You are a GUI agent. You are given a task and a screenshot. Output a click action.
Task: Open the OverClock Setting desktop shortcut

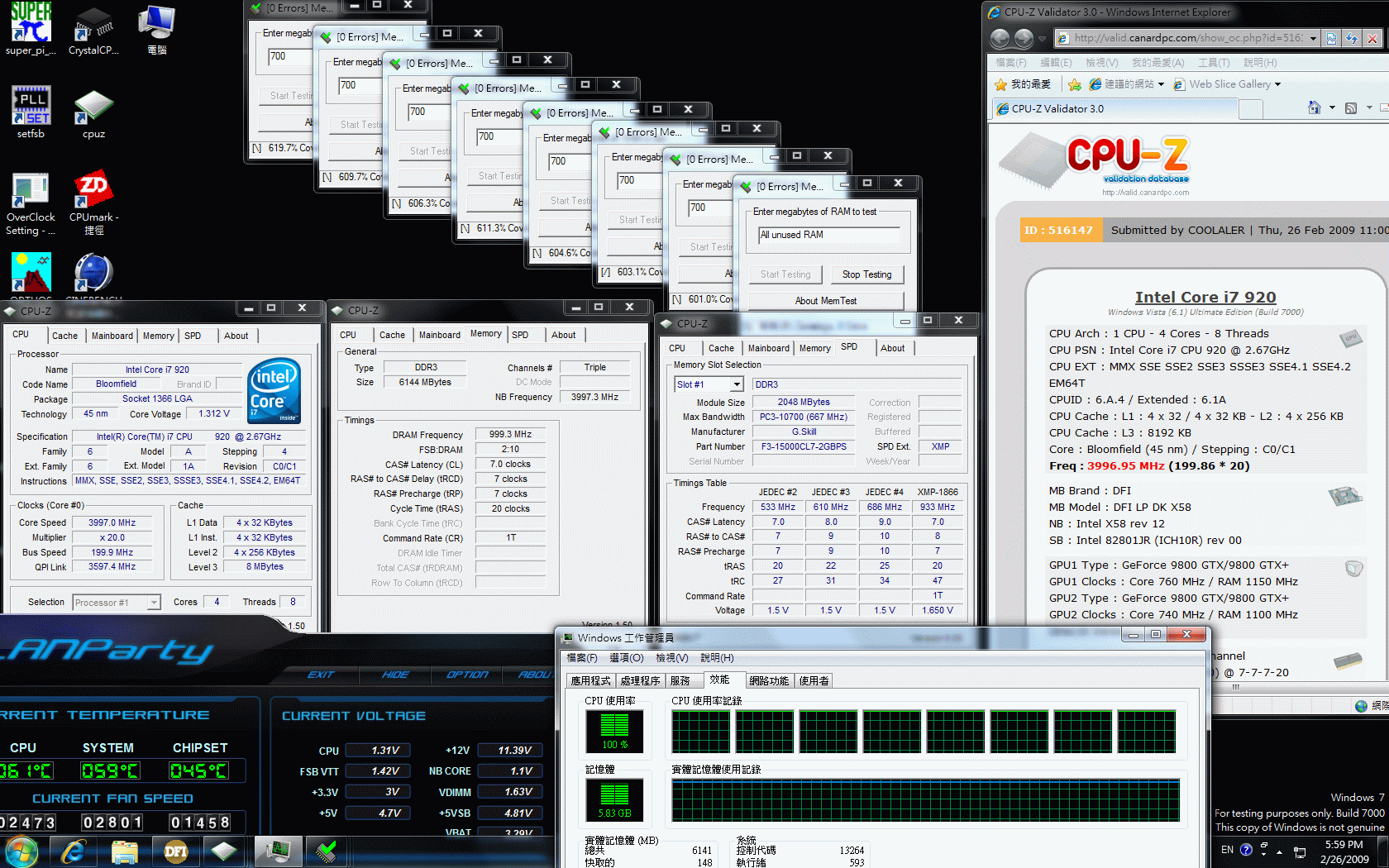click(31, 203)
